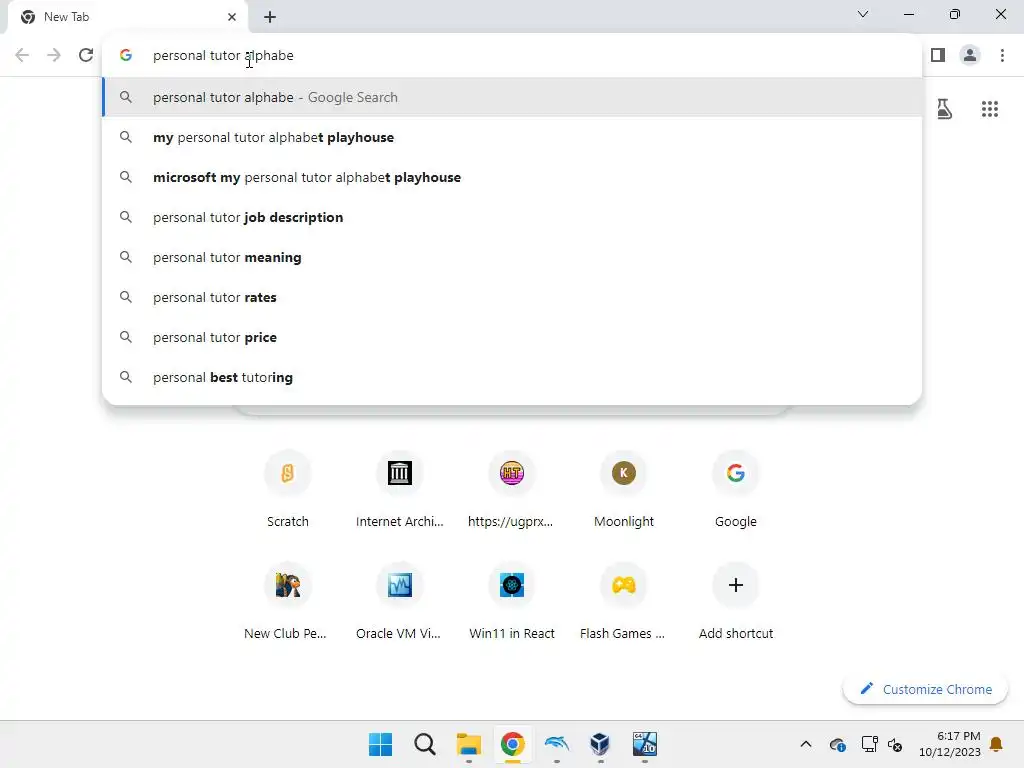Choose 'personal best tutoring' suggestion
The height and width of the screenshot is (768, 1024).
click(512, 377)
